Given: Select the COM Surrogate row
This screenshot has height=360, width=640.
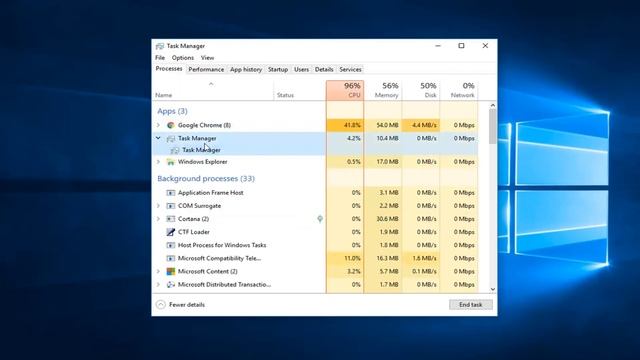Looking at the screenshot, I should (x=315, y=206).
